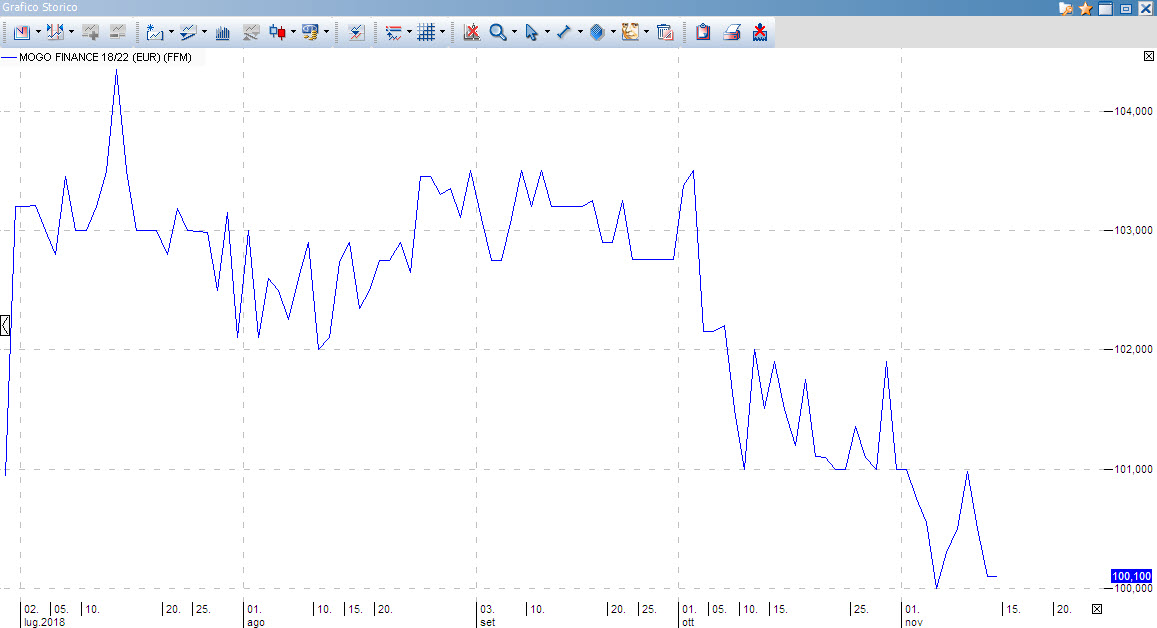The image size is (1157, 628).
Task: Click the small X box beside the date axis
Action: [x=1097, y=609]
